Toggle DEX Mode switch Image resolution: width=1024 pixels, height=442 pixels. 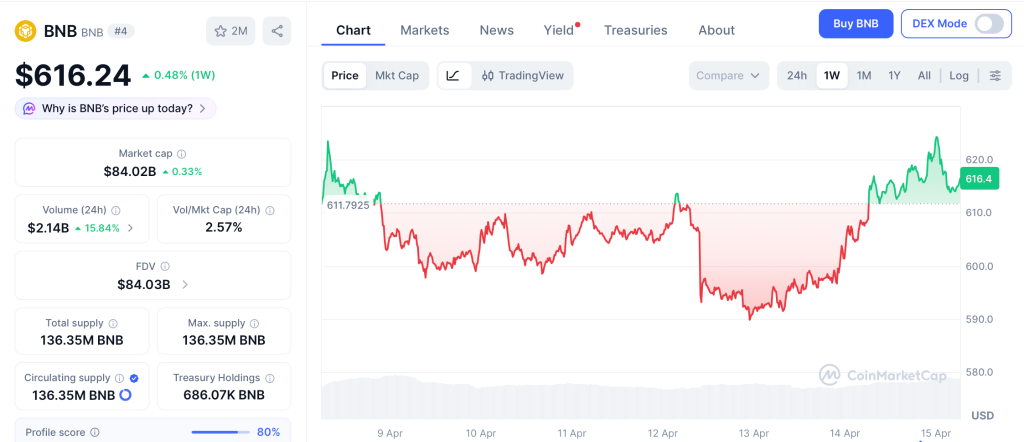click(988, 24)
